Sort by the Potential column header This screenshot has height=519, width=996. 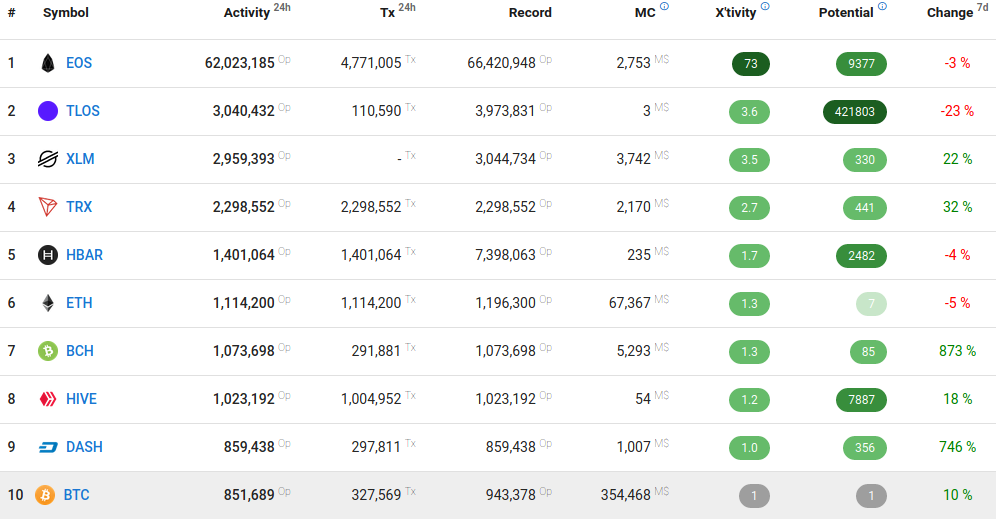845,13
